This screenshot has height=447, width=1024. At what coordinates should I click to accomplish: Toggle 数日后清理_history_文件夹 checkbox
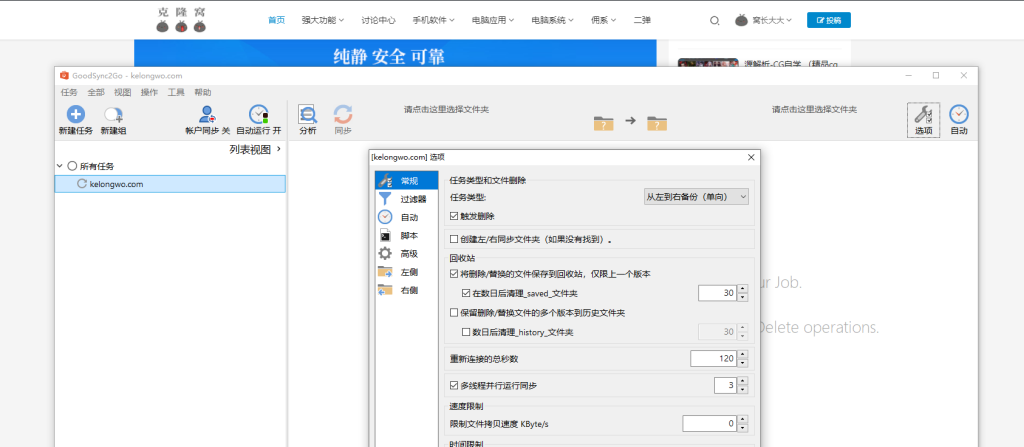pos(466,333)
